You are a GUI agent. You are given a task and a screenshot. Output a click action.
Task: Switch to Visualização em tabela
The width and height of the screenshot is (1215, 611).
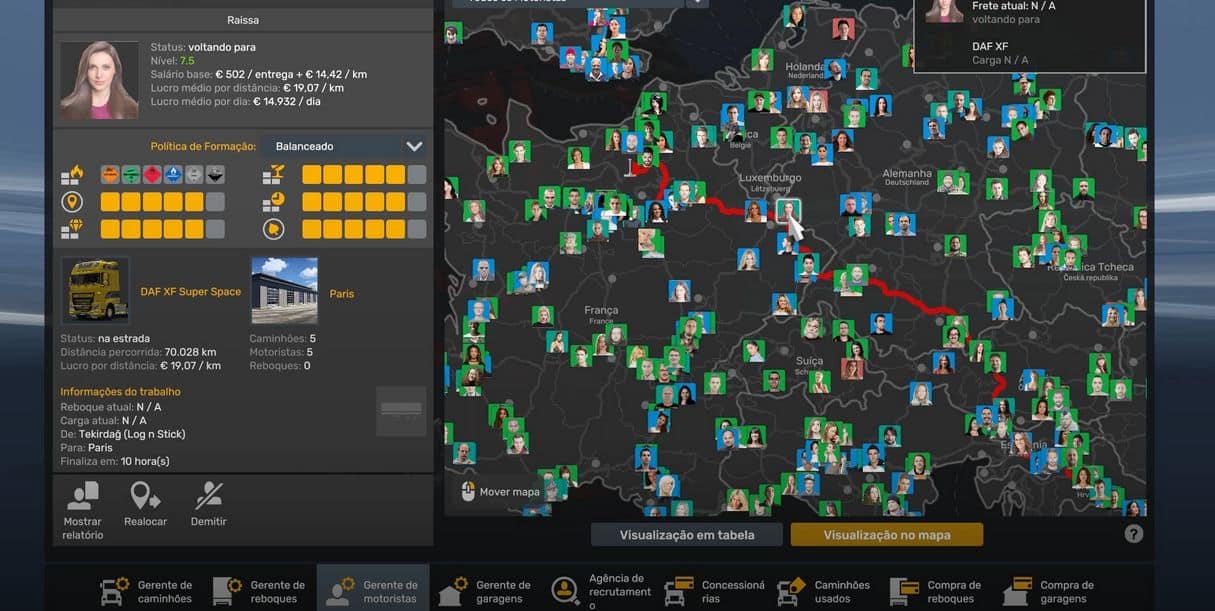pyautogui.click(x=686, y=535)
